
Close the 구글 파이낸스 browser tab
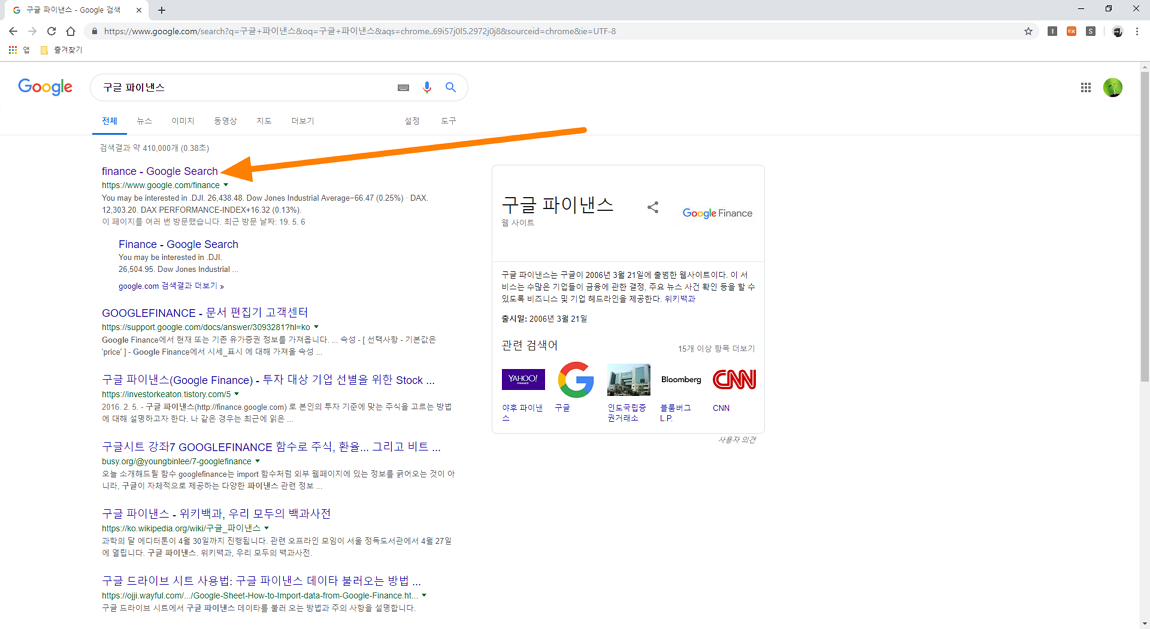[139, 10]
